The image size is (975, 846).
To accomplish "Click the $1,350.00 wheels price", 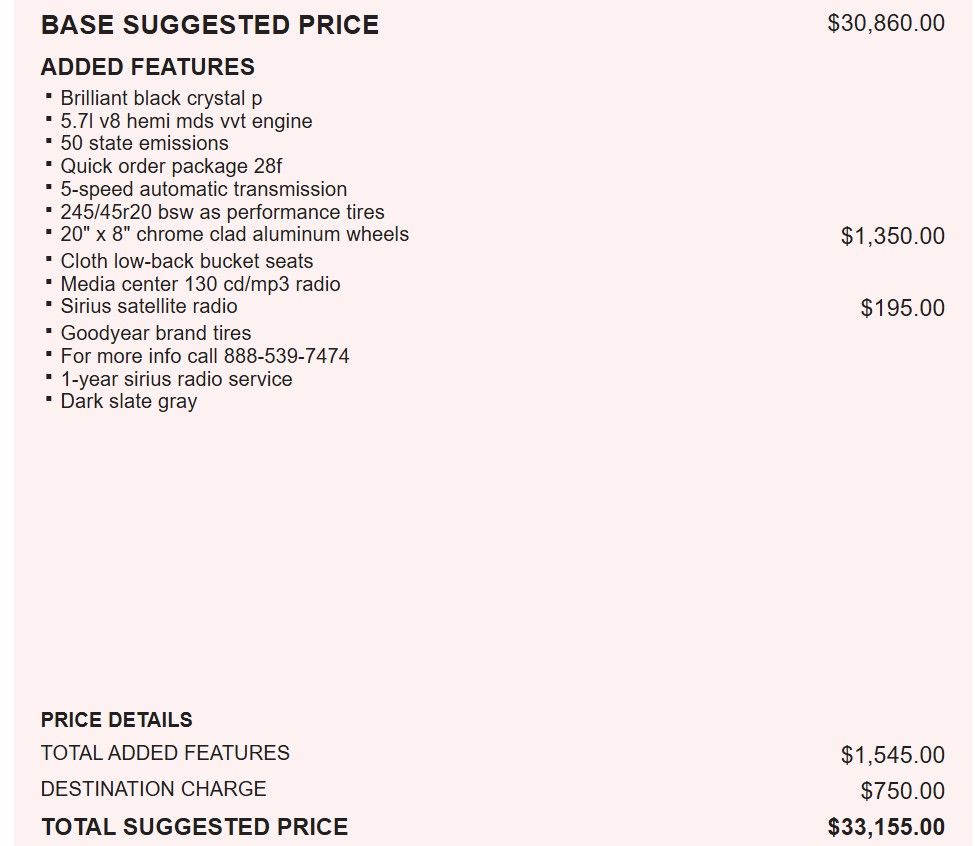I will point(893,236).
